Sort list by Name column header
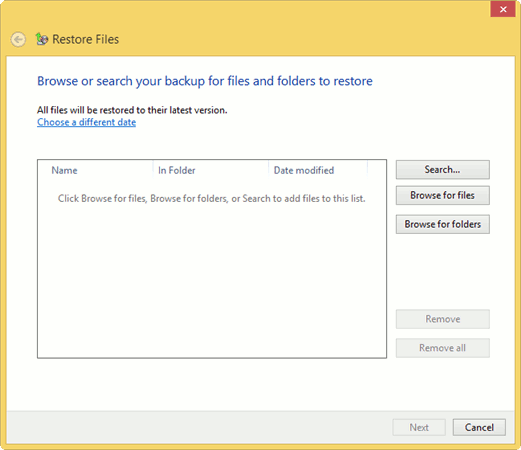Screen dimensions: 521x450 coord(96,170)
